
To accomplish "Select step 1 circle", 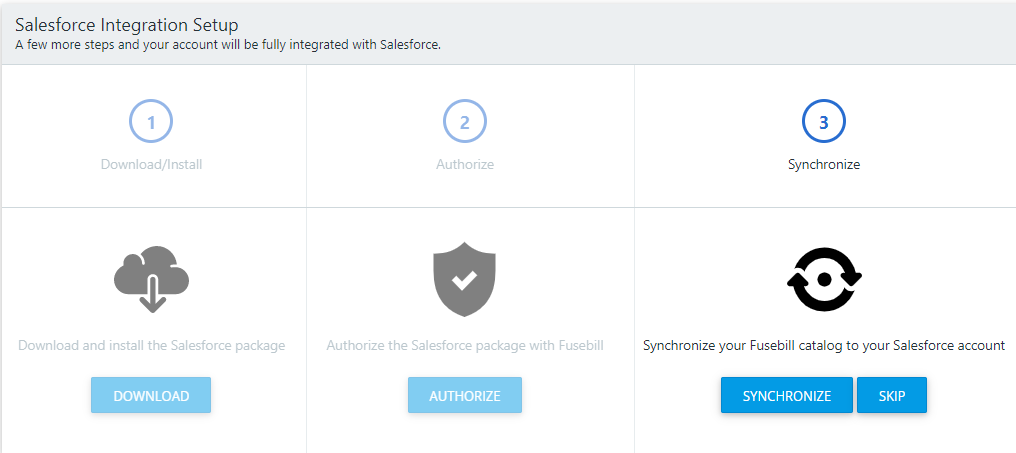I will pyautogui.click(x=151, y=122).
